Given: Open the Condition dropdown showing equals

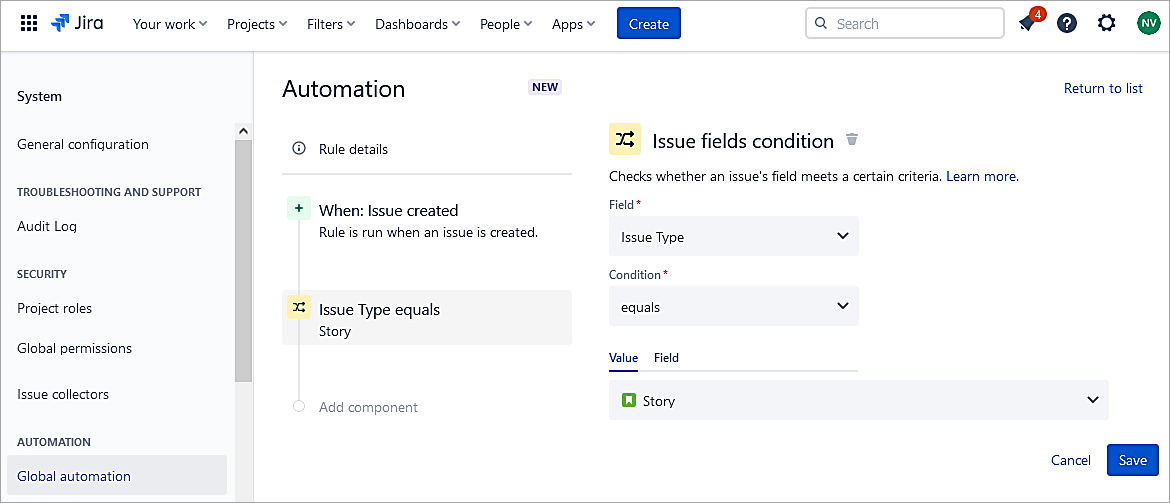Looking at the screenshot, I should (733, 307).
